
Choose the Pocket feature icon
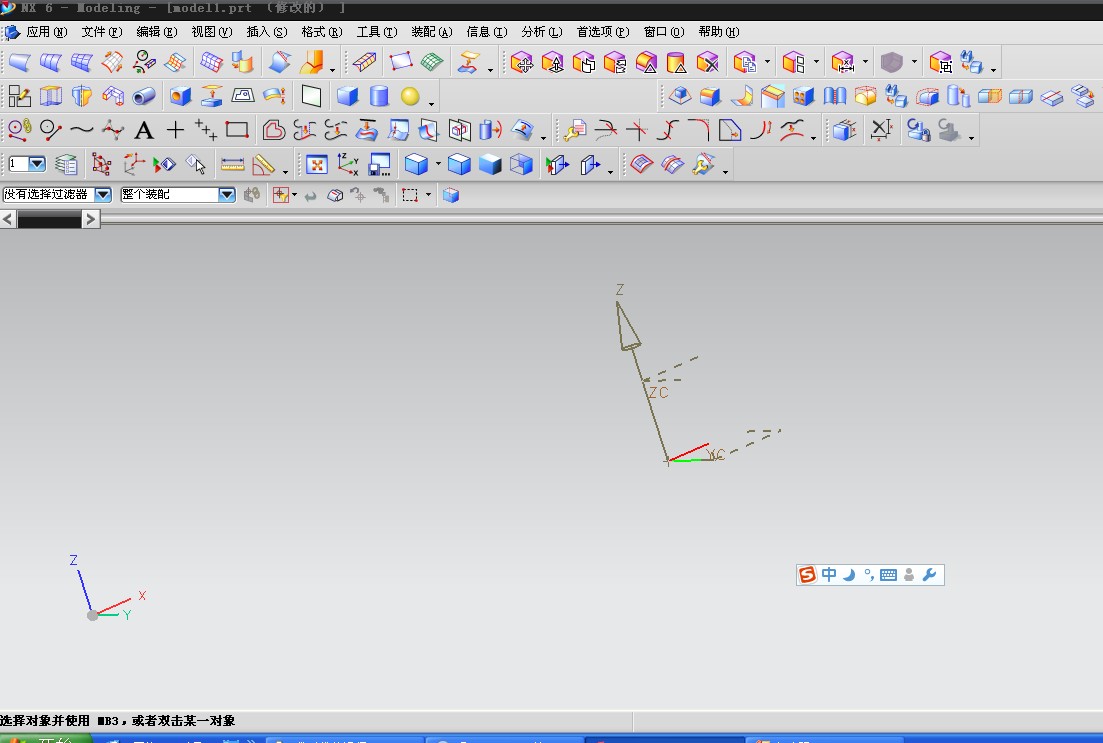point(243,96)
